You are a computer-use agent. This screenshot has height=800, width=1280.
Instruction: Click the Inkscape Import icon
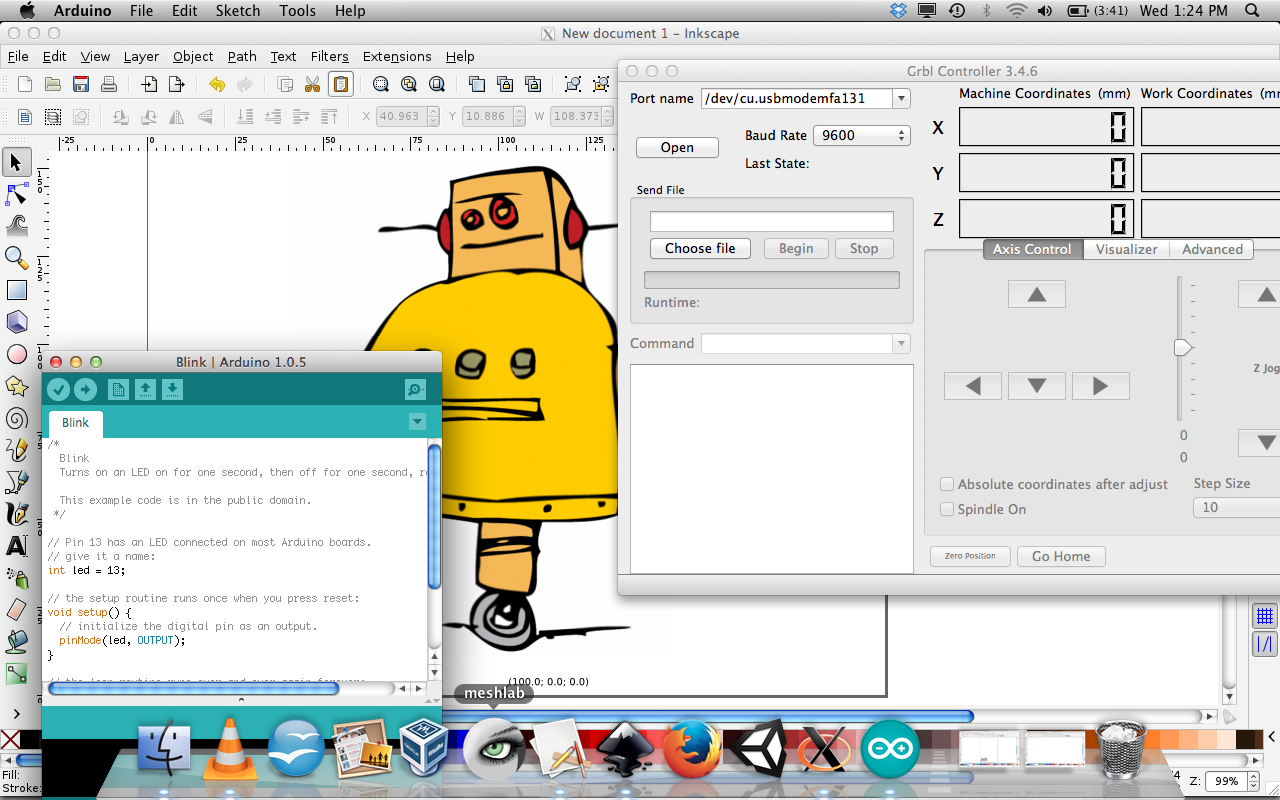coord(149,84)
